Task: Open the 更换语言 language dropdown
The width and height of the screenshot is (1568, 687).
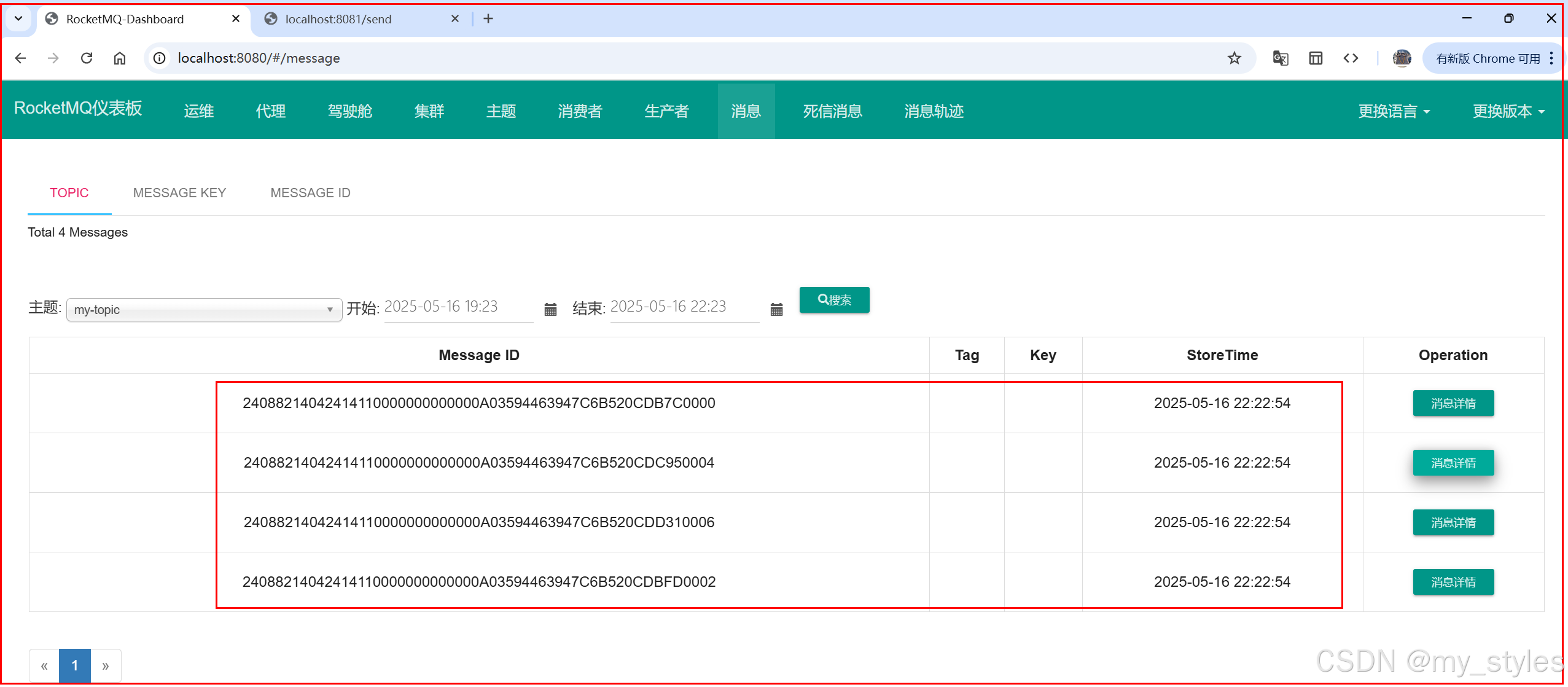Action: [x=1394, y=111]
